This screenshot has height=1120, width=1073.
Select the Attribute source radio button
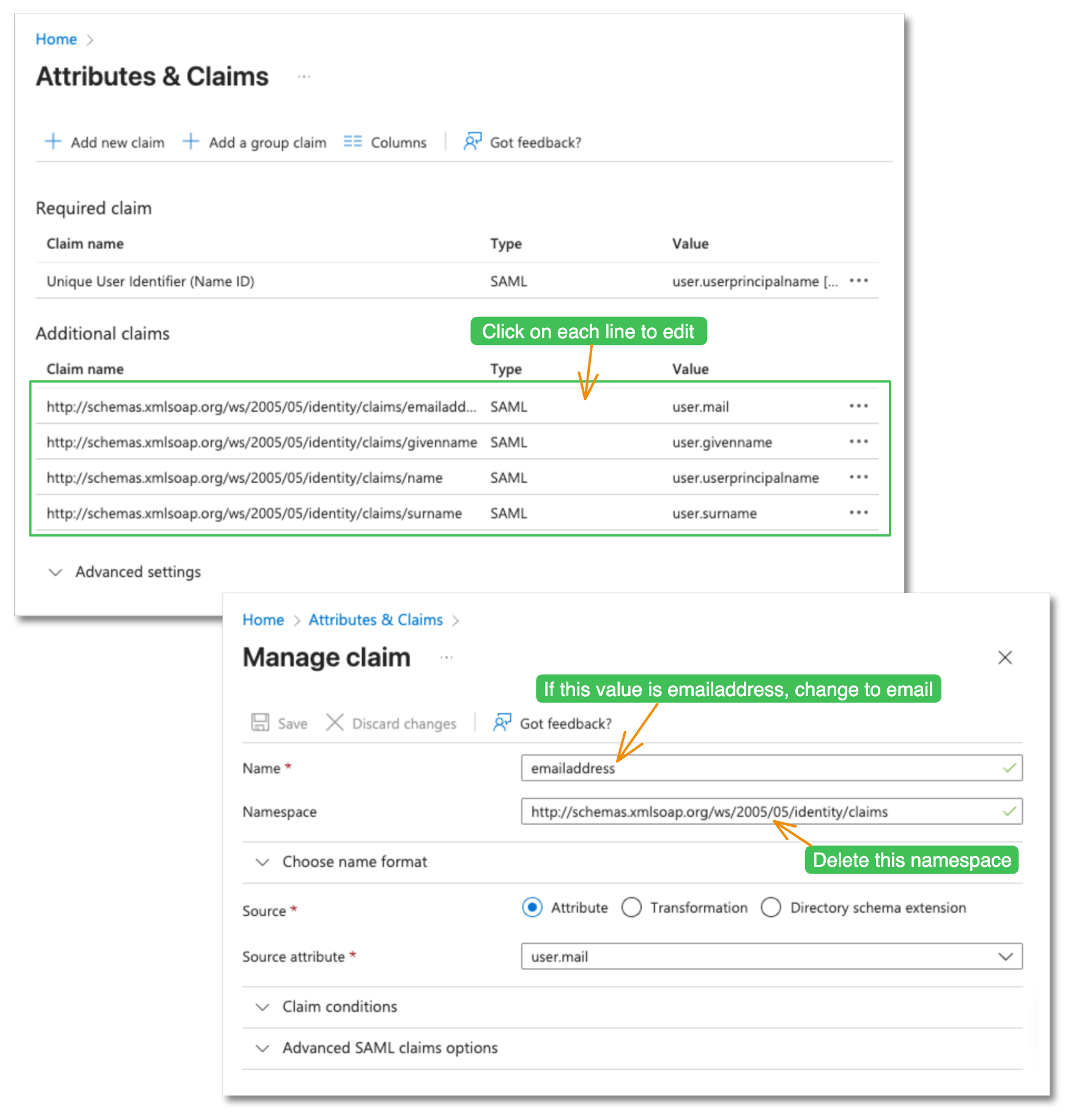coord(532,907)
